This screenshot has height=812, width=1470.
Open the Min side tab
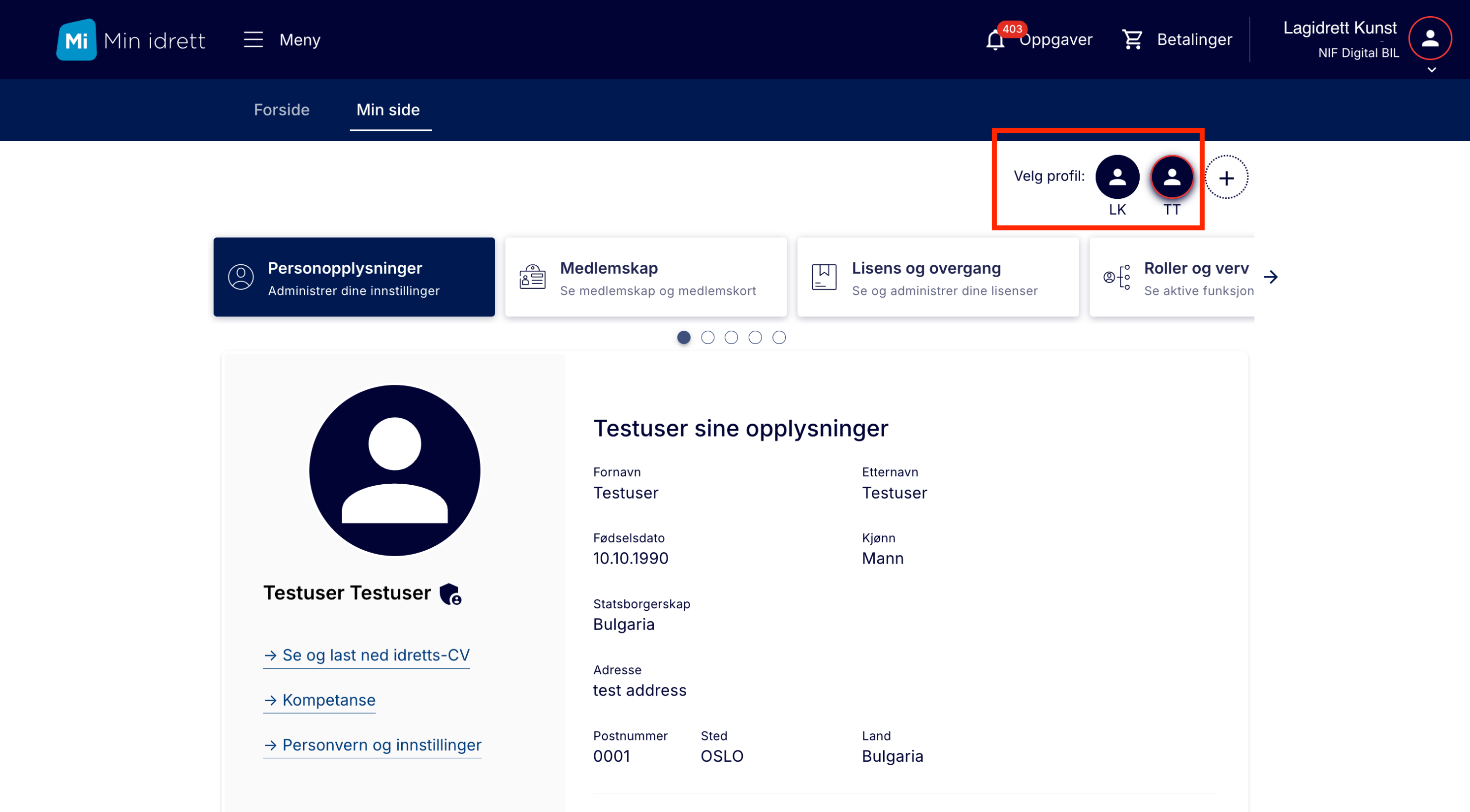(388, 110)
